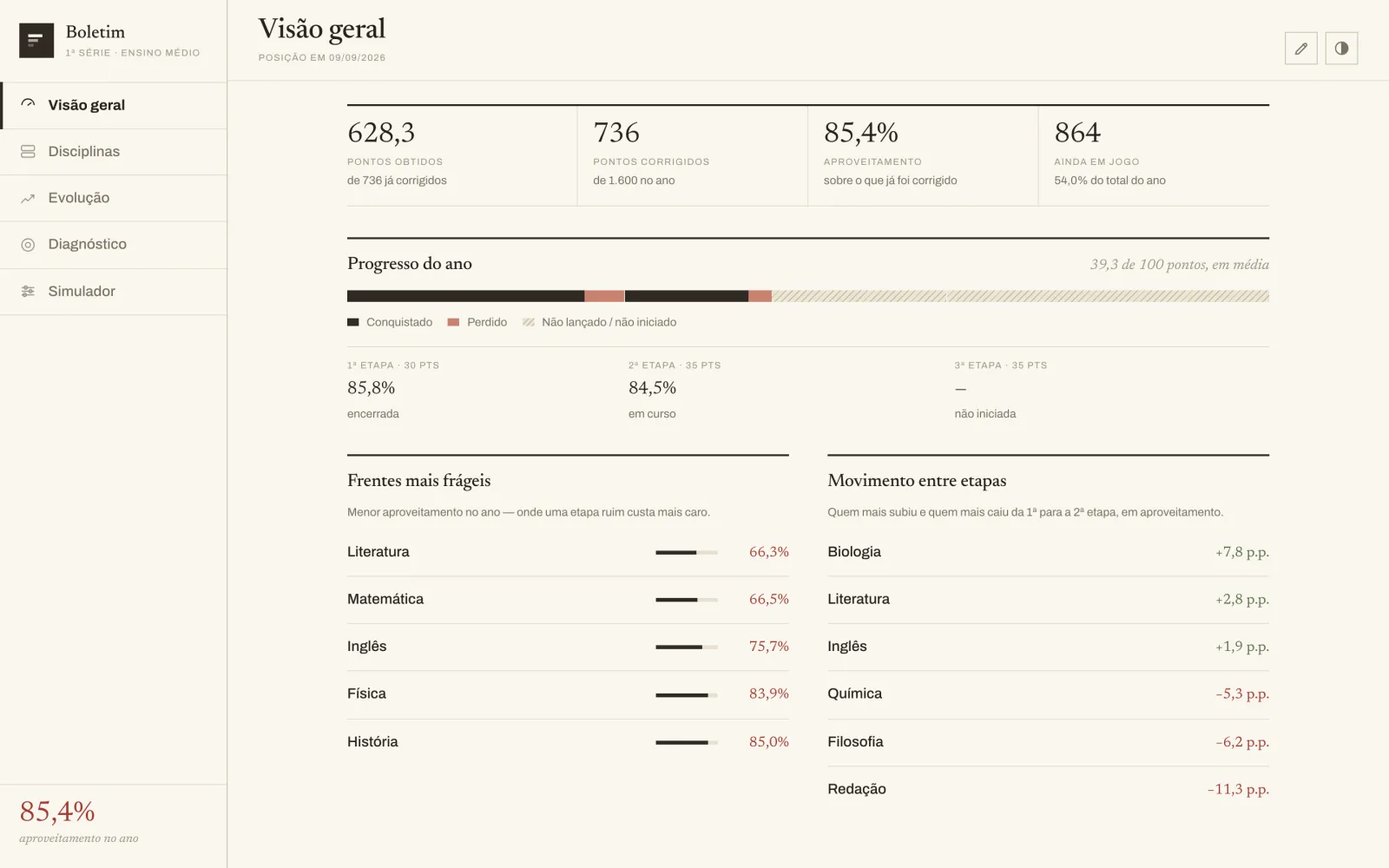Click the trending line Evolução icon

tap(28, 198)
